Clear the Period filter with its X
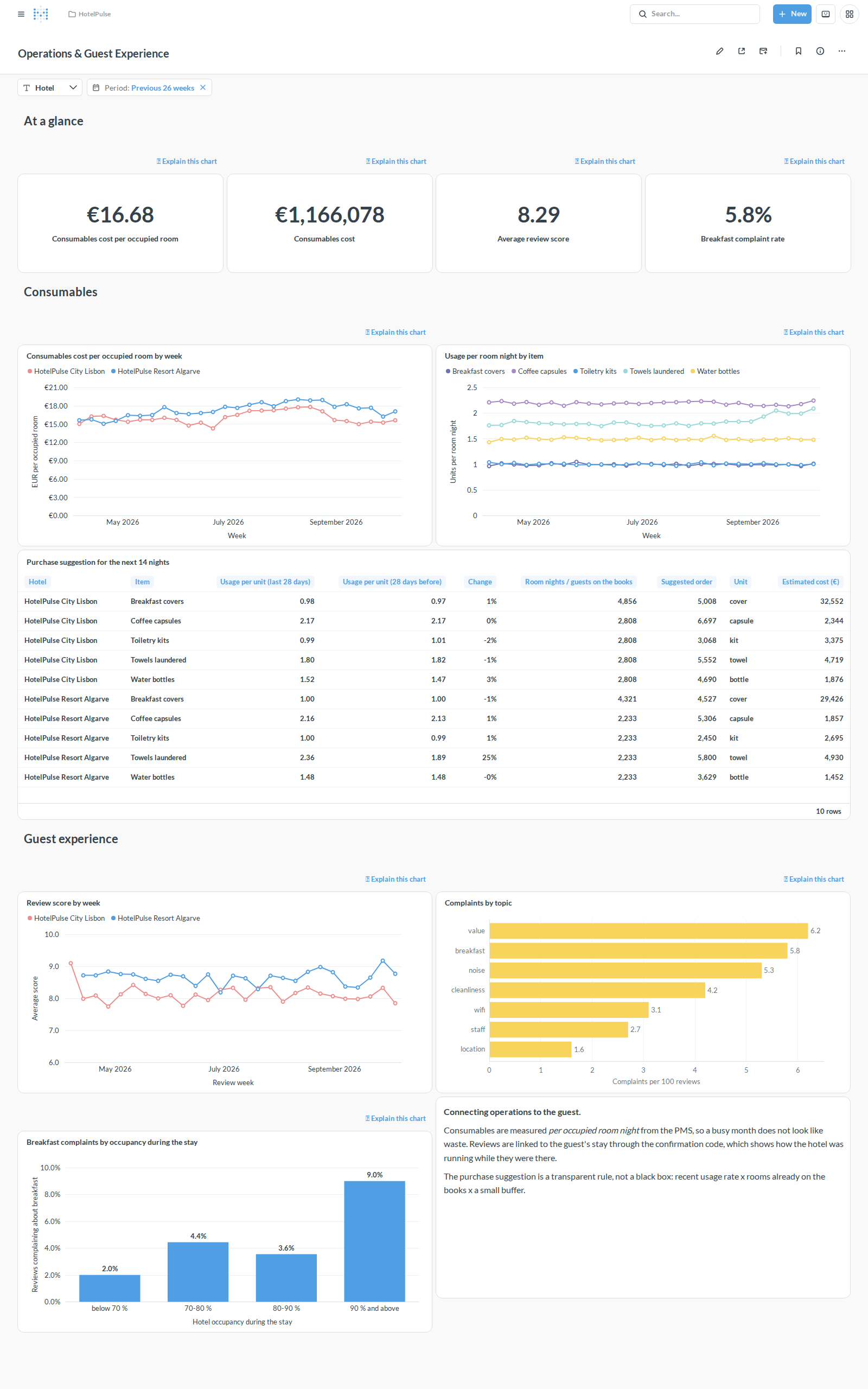 click(203, 88)
